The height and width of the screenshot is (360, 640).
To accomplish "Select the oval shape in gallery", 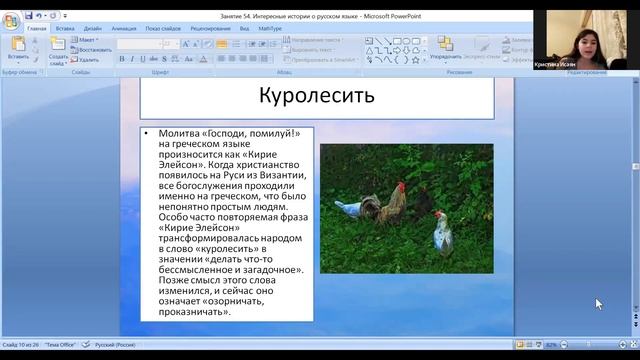I will (407, 41).
